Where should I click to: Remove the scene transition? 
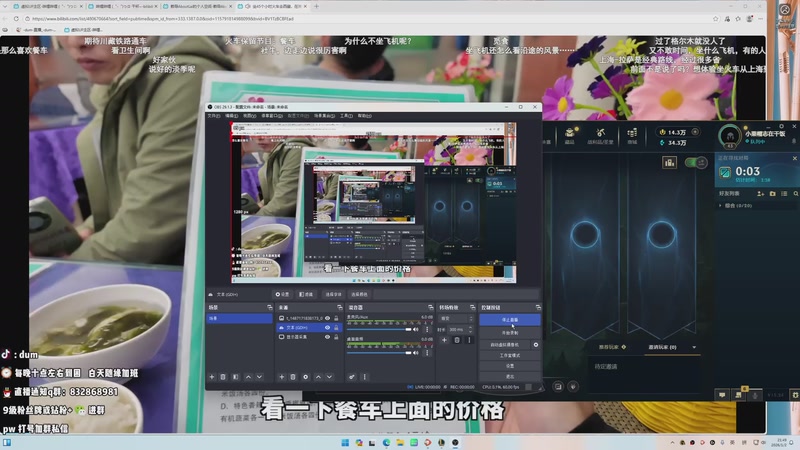coord(457,340)
